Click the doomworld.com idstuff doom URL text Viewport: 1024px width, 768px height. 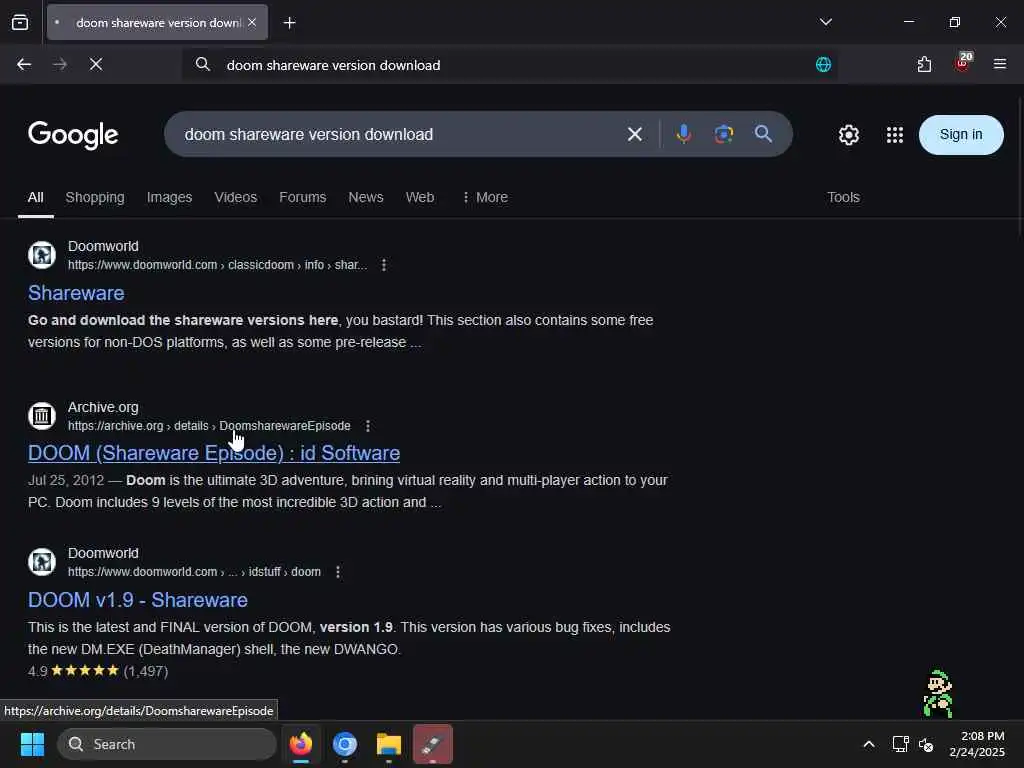click(194, 572)
